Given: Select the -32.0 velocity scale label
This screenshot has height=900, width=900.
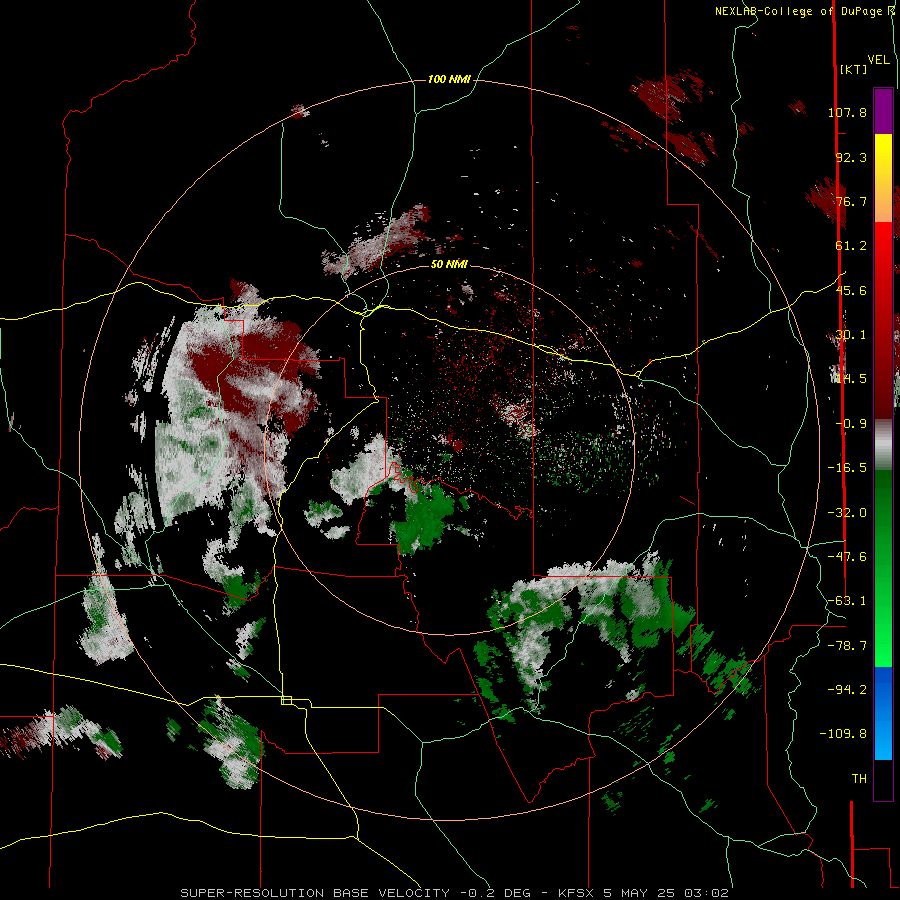Looking at the screenshot, I should click(x=847, y=513).
